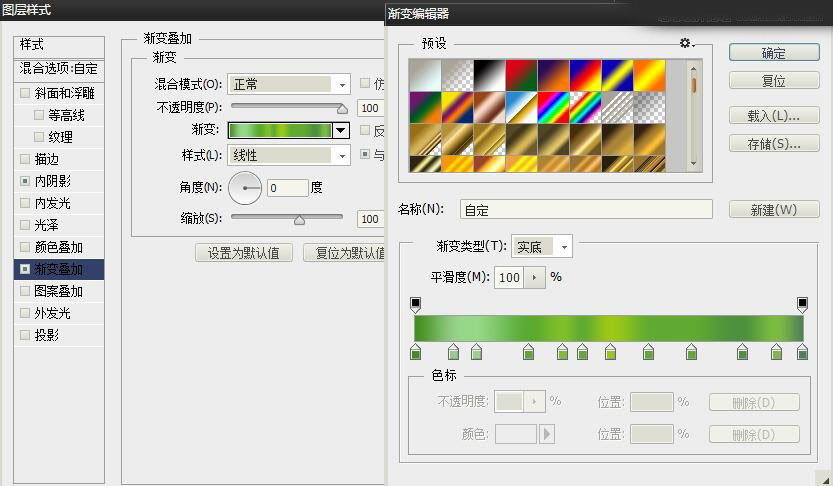The image size is (833, 486).
Task: Click the preset list scroll up arrow
Action: tap(693, 68)
